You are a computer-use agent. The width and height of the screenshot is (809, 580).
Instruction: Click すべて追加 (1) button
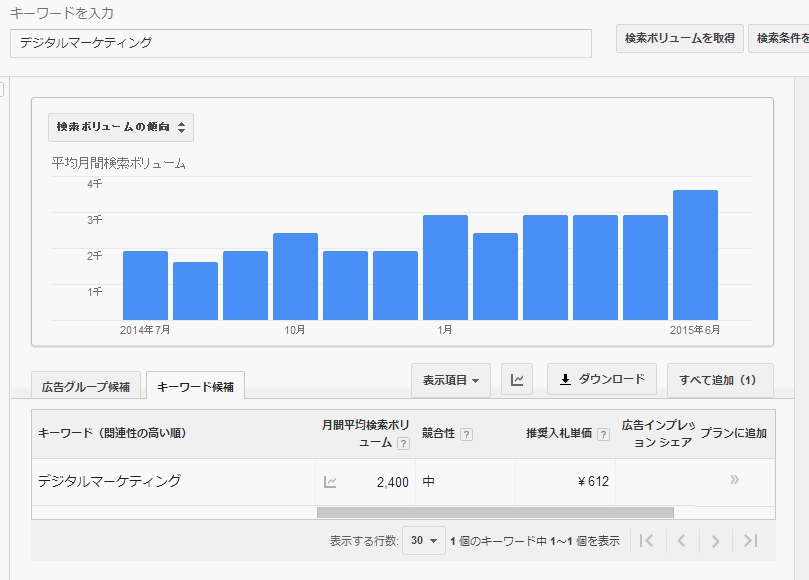click(720, 380)
